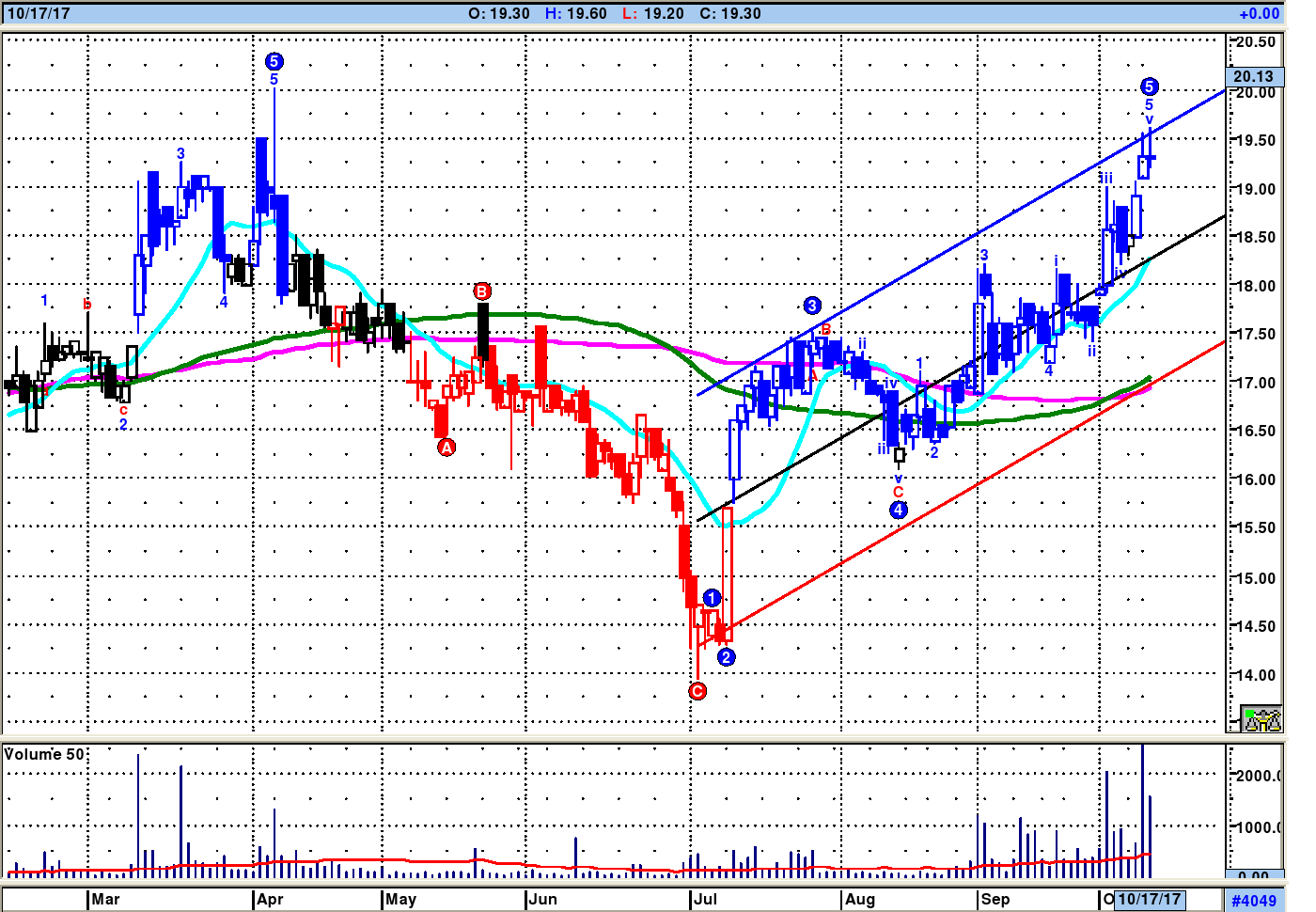Click the 10/17/17 date box on the bottom time axis
1316x912 pixels.
click(x=1149, y=900)
